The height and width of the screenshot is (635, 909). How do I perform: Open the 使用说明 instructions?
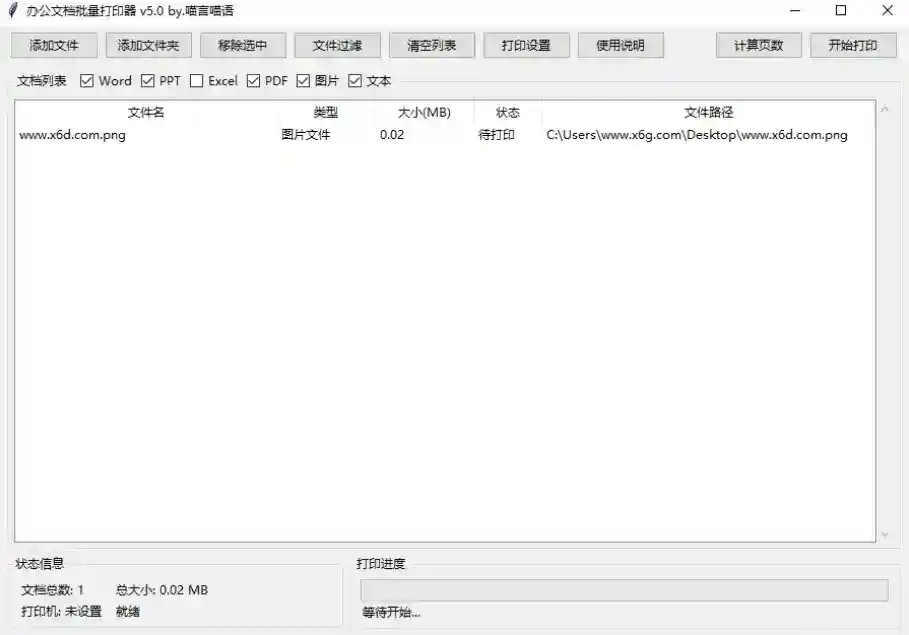click(x=620, y=46)
